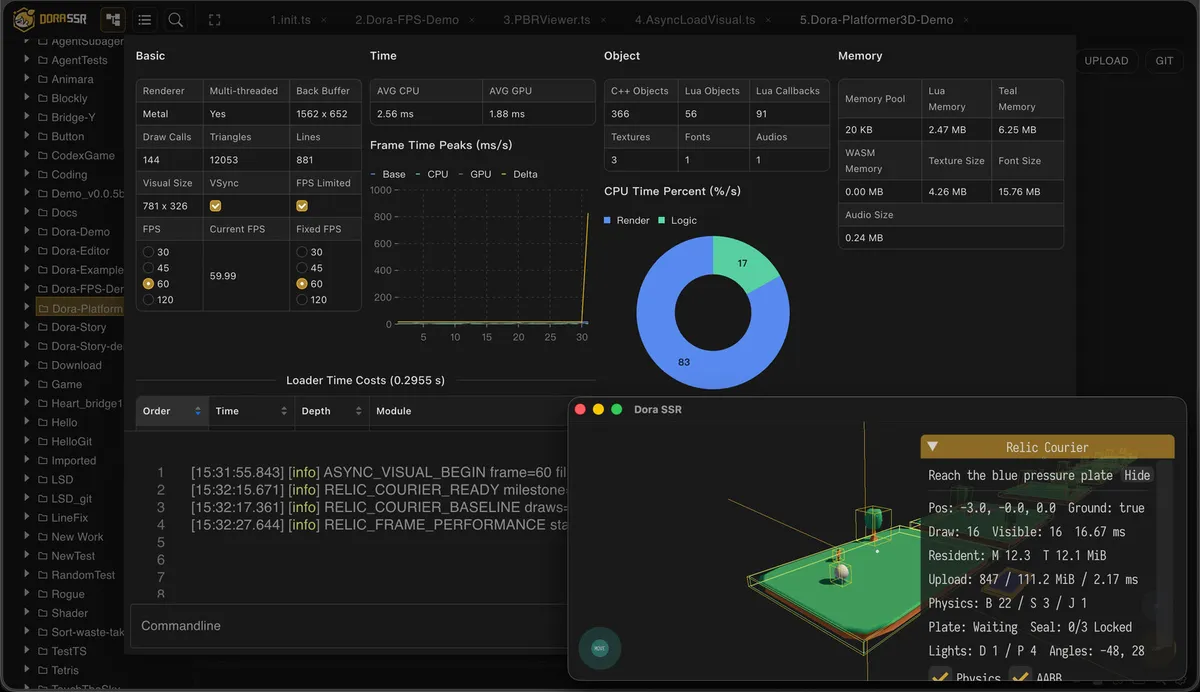The width and height of the screenshot is (1200, 692).
Task: Toggle the VSync checkbox
Action: (215, 206)
